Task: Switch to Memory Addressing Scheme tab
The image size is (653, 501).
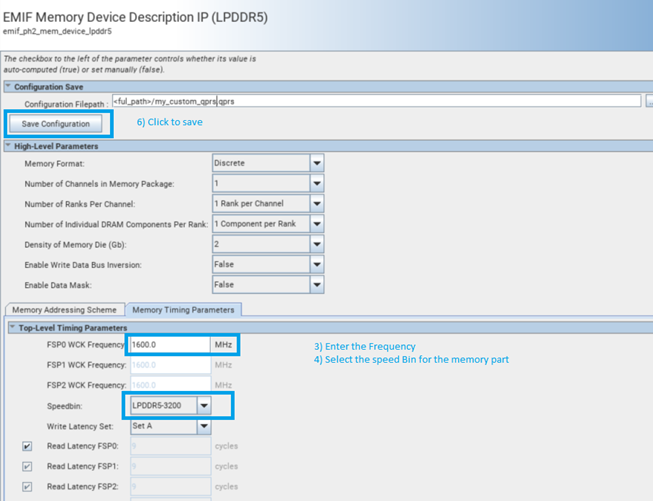Action: click(x=65, y=310)
